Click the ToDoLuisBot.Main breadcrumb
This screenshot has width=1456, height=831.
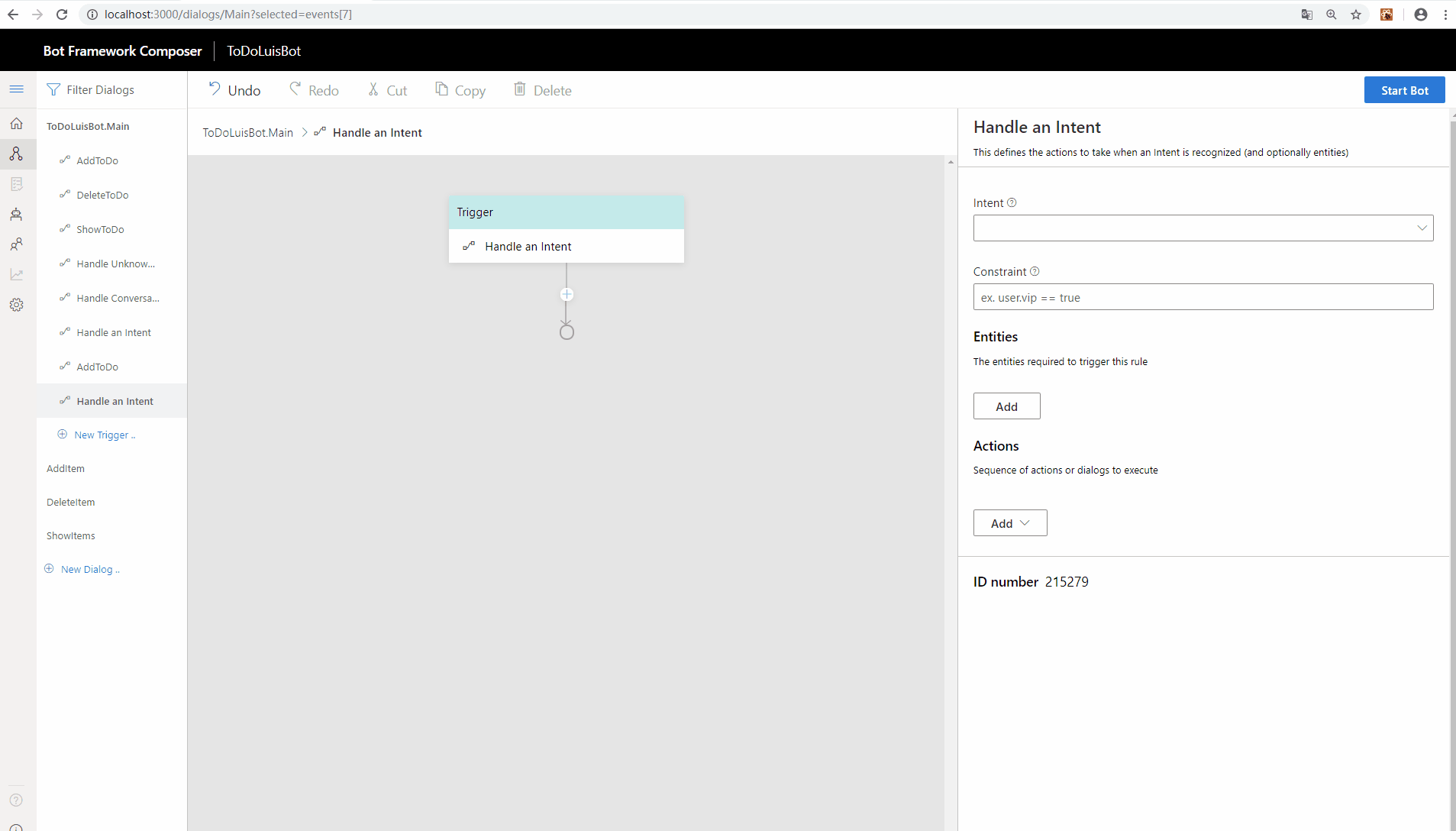[247, 133]
